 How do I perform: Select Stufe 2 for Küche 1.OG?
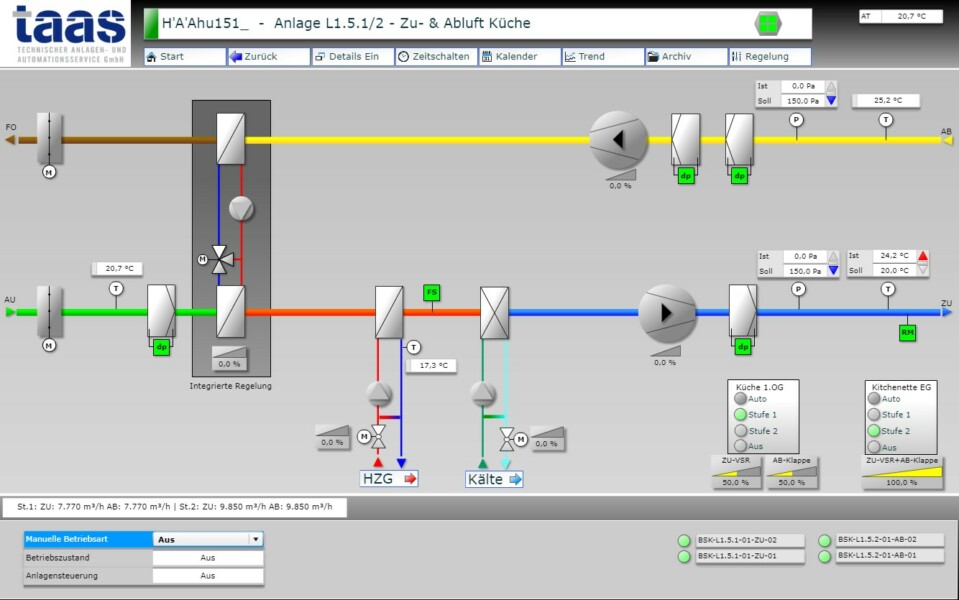coord(741,431)
